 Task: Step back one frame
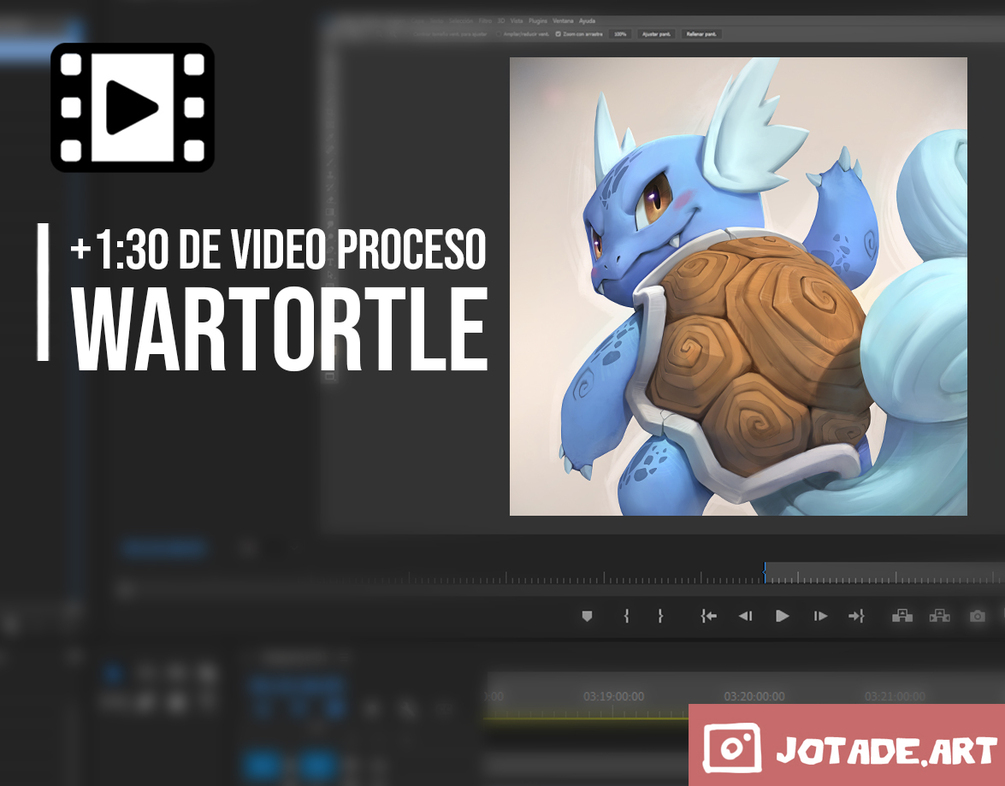pyautogui.click(x=745, y=616)
